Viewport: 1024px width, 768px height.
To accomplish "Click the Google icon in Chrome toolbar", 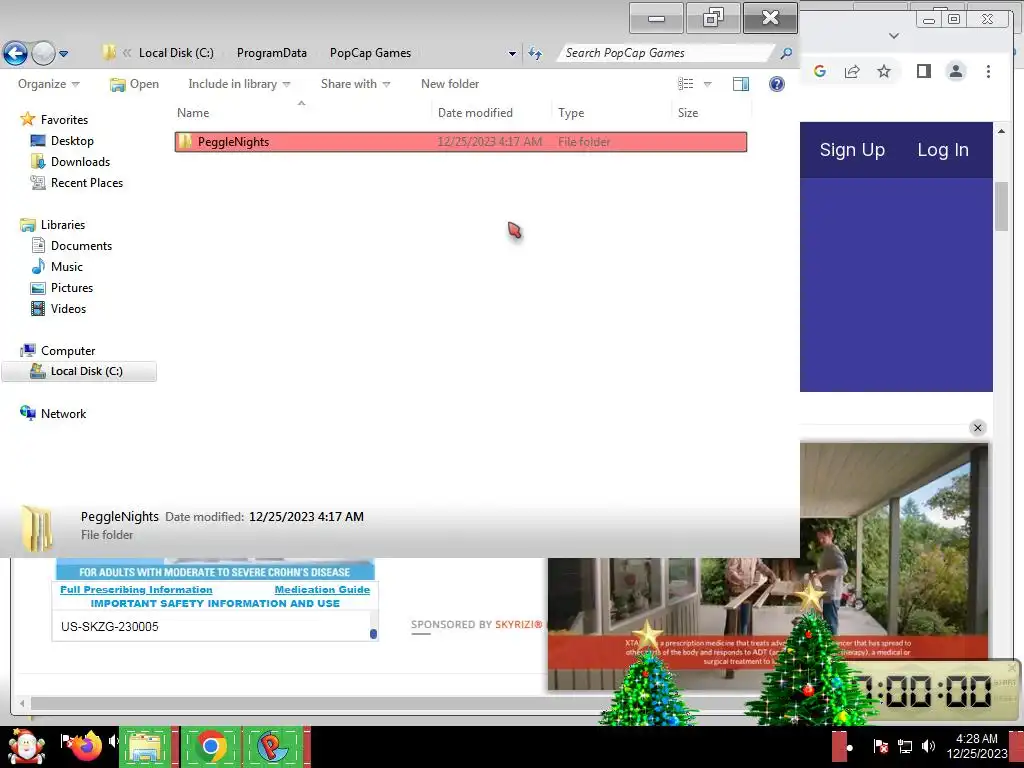I will (820, 71).
